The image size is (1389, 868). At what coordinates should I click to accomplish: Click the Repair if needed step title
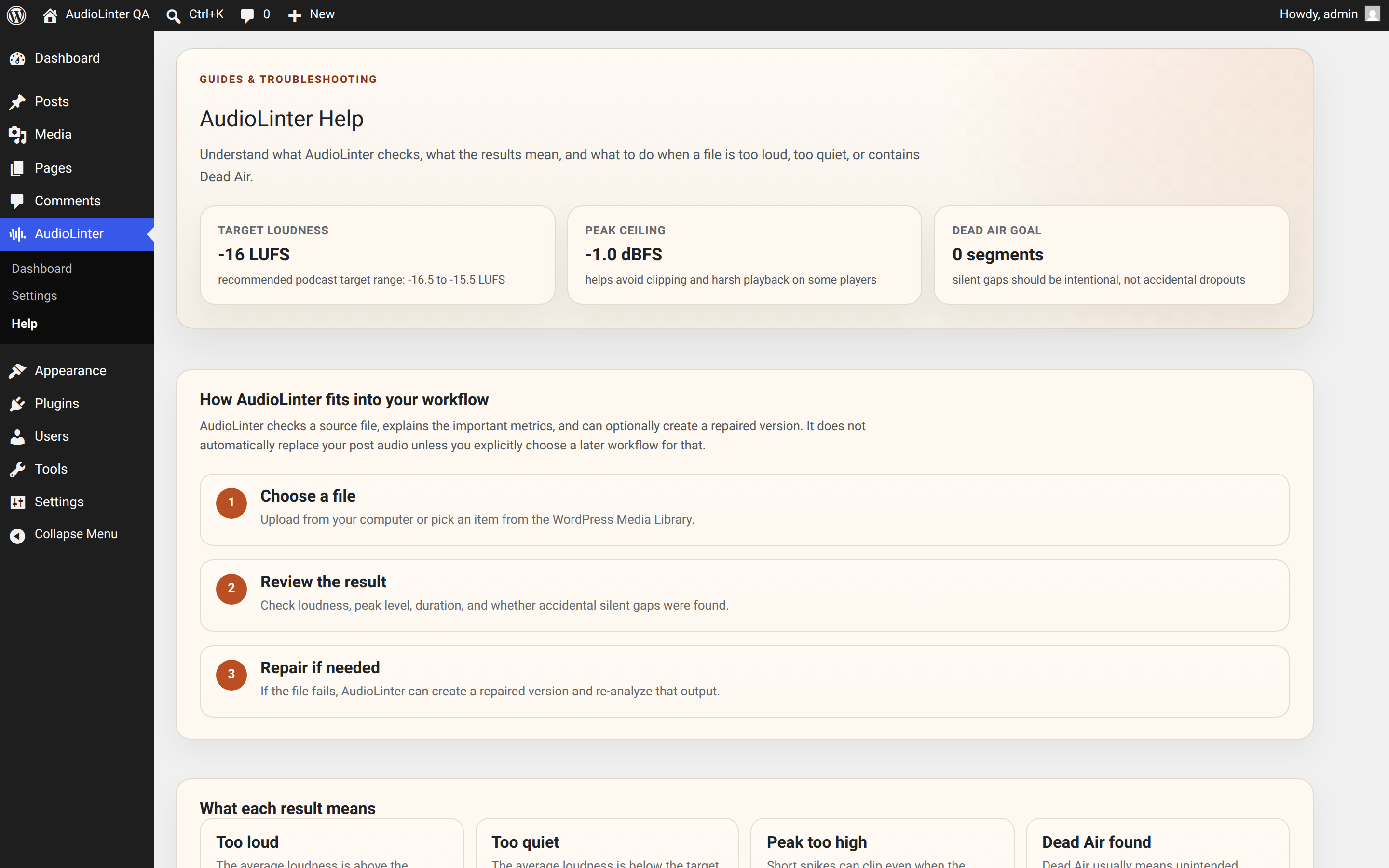pyautogui.click(x=320, y=668)
